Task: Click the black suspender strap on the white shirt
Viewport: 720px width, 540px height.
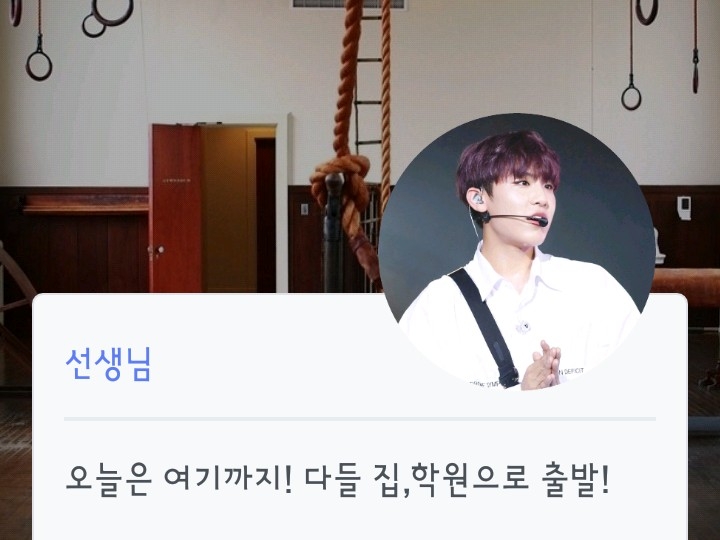Action: tap(485, 327)
